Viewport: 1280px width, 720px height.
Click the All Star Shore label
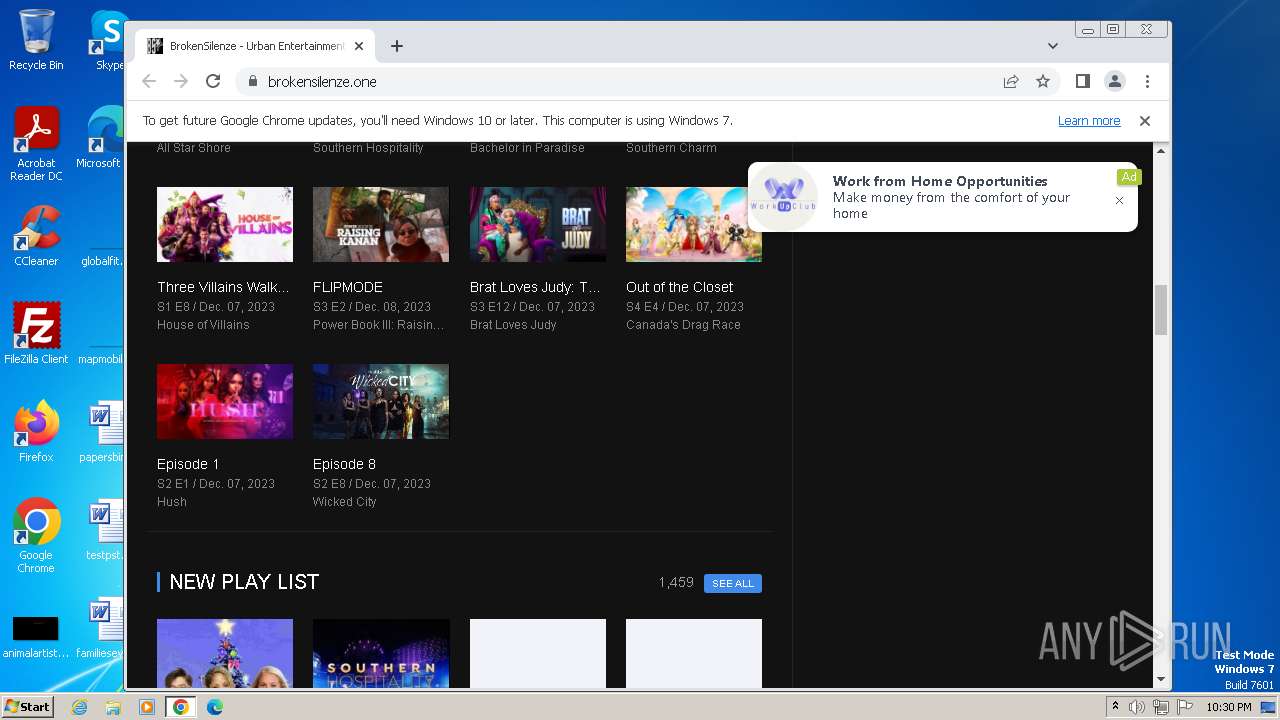[x=194, y=148]
